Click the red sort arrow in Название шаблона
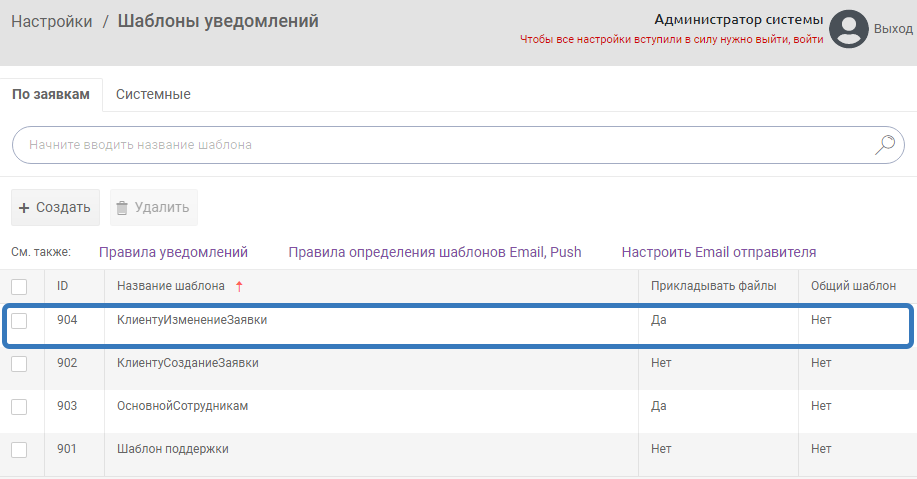Viewport: 917px width, 479px height. coord(239,286)
